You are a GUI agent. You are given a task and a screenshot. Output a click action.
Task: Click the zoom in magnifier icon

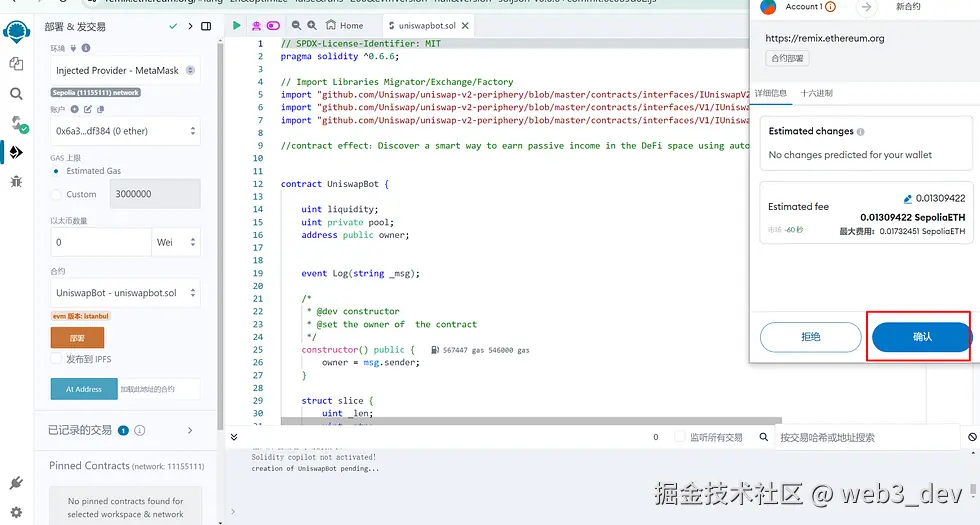[312, 25]
